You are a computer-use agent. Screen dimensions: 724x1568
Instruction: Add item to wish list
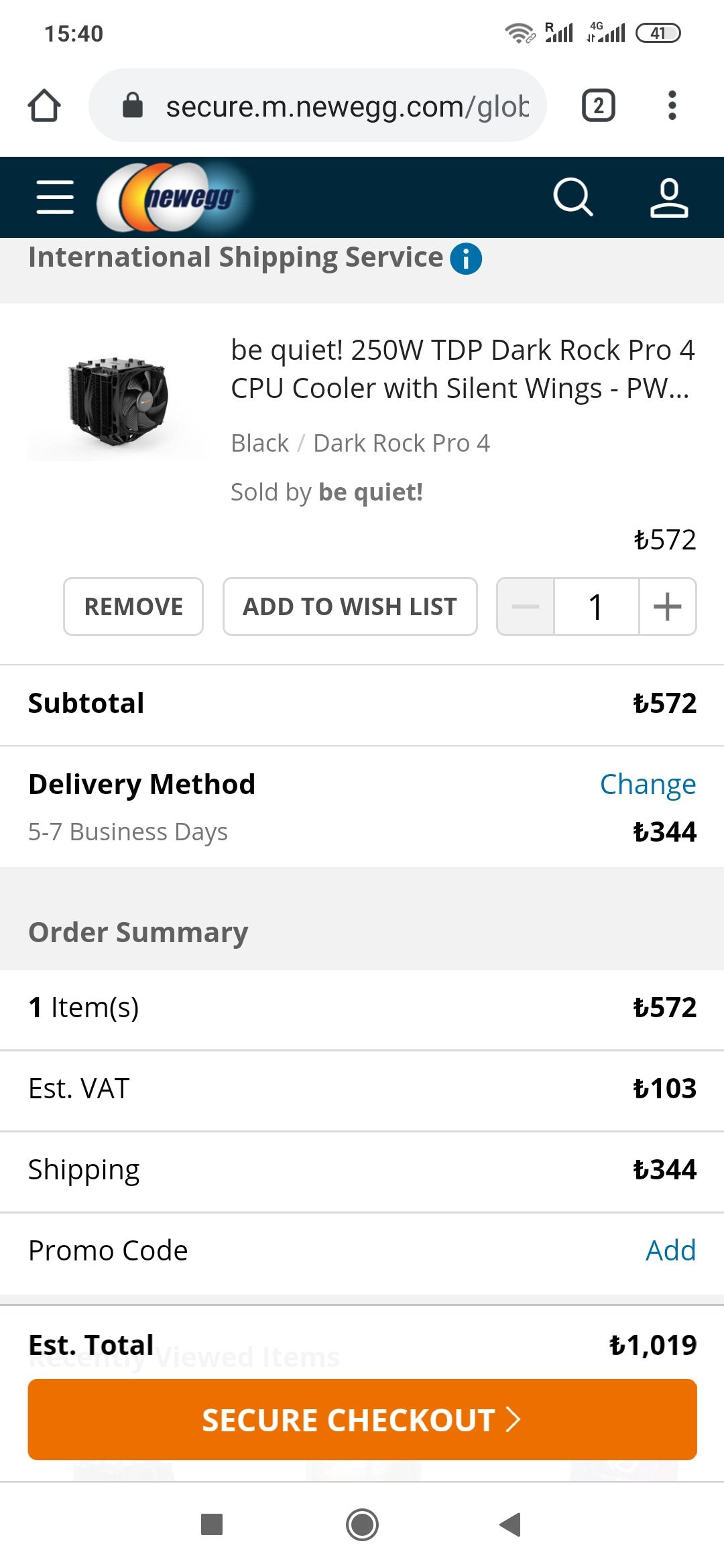(x=350, y=606)
